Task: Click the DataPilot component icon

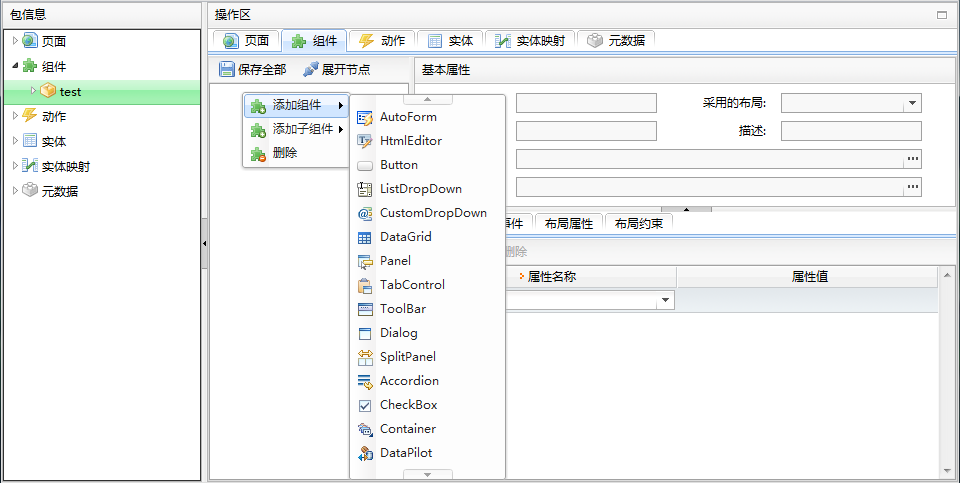Action: pyautogui.click(x=365, y=453)
